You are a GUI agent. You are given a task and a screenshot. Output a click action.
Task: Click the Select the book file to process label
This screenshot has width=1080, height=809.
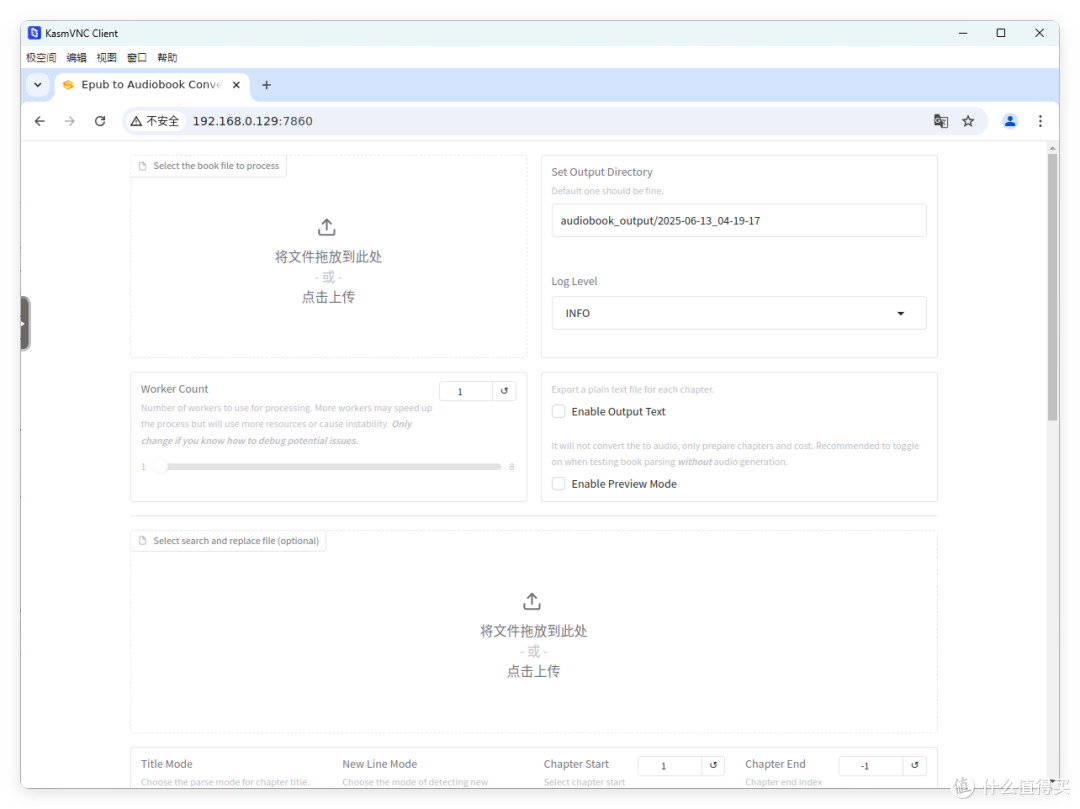[x=216, y=166]
